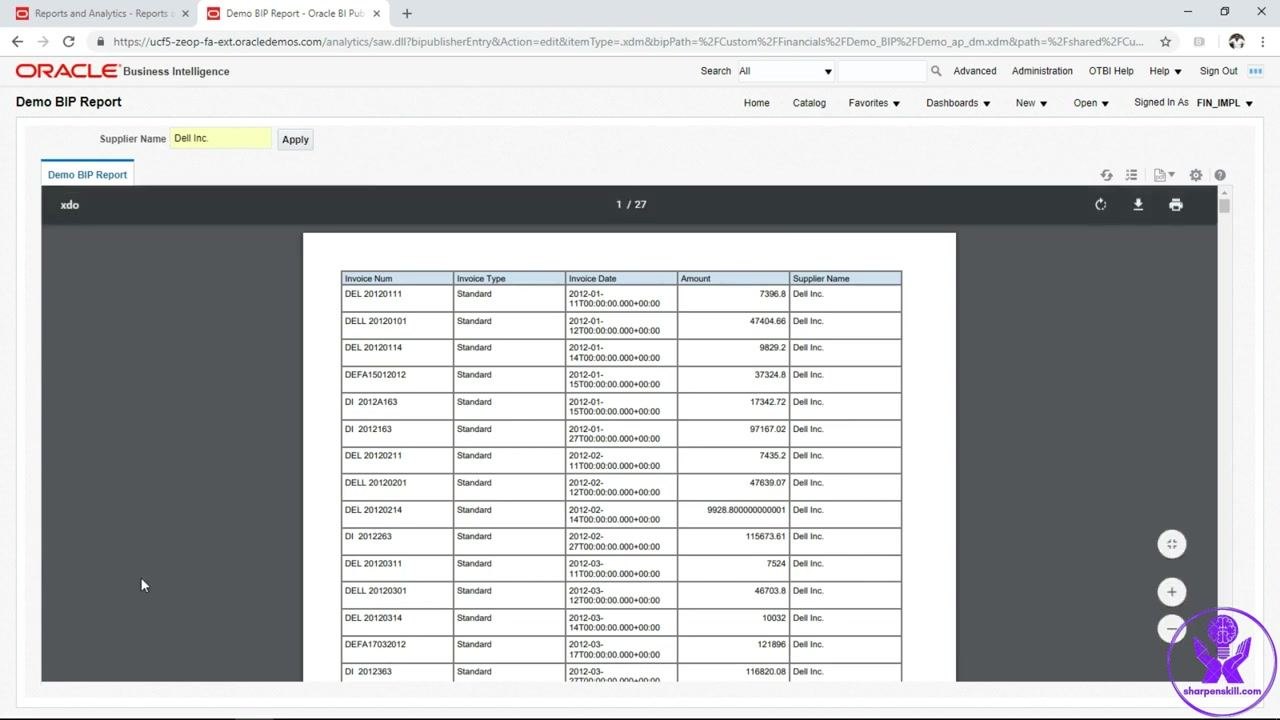Screen dimensions: 1280x720
Task: Open the Administration link
Action: pyautogui.click(x=1042, y=71)
